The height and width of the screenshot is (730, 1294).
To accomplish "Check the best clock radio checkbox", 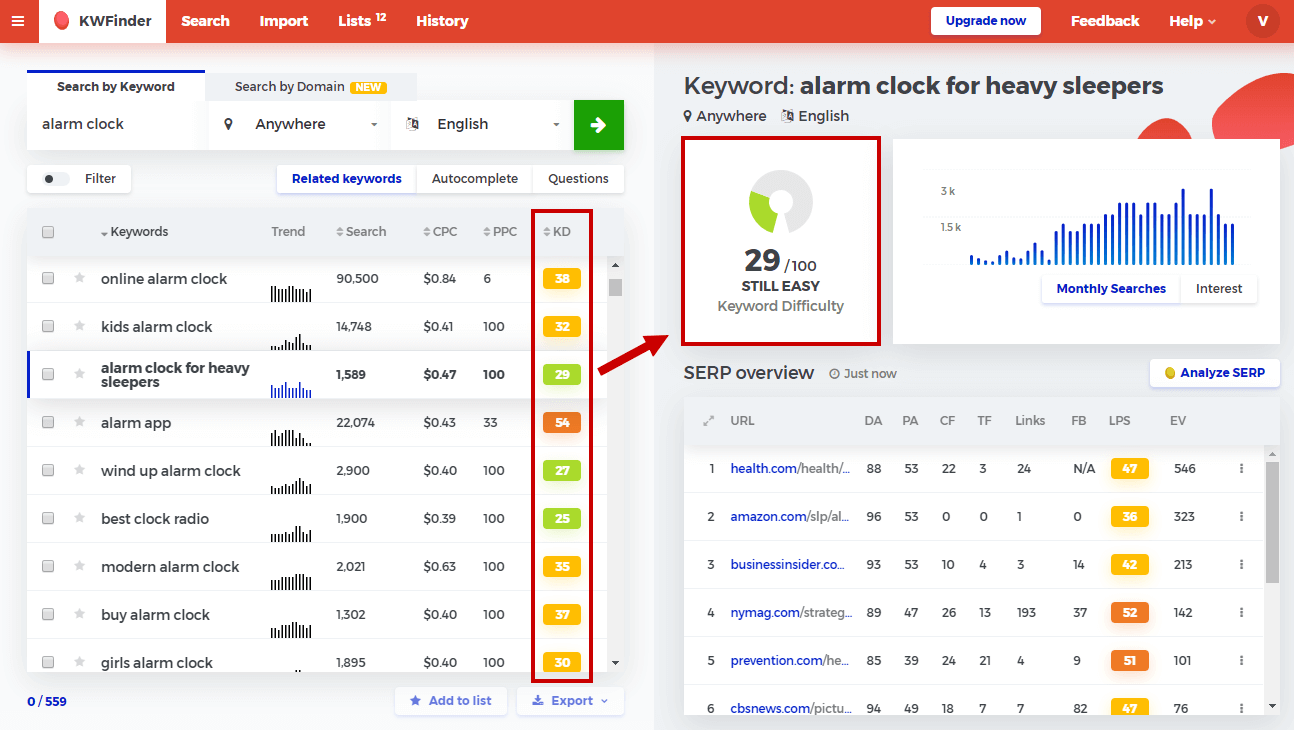I will [48, 518].
